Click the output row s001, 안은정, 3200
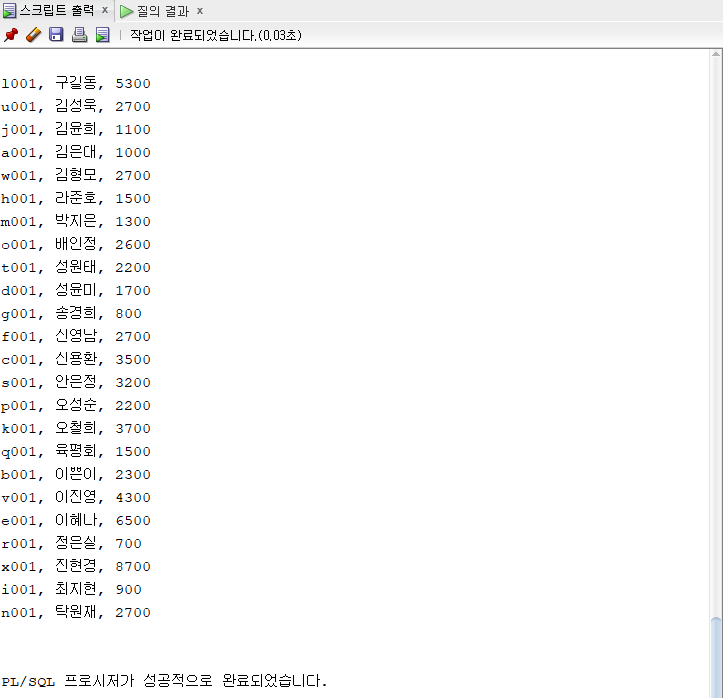The image size is (723, 698). (76, 383)
